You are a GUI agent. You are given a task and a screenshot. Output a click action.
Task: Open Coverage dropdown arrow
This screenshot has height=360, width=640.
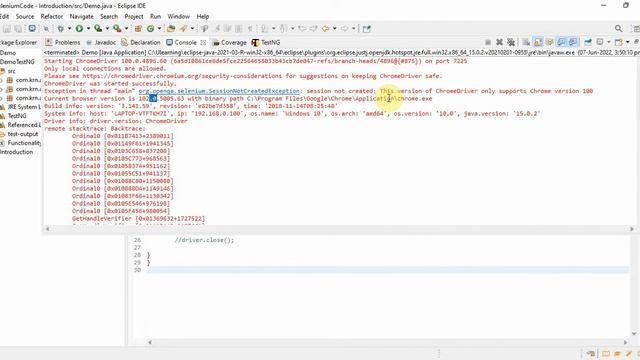point(107,29)
